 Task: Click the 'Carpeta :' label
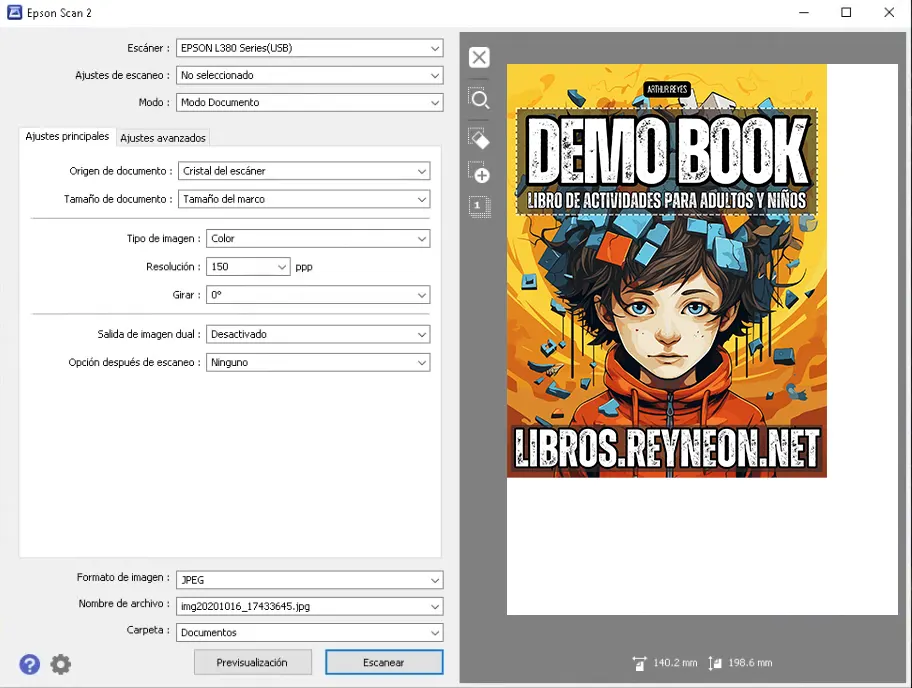click(148, 630)
